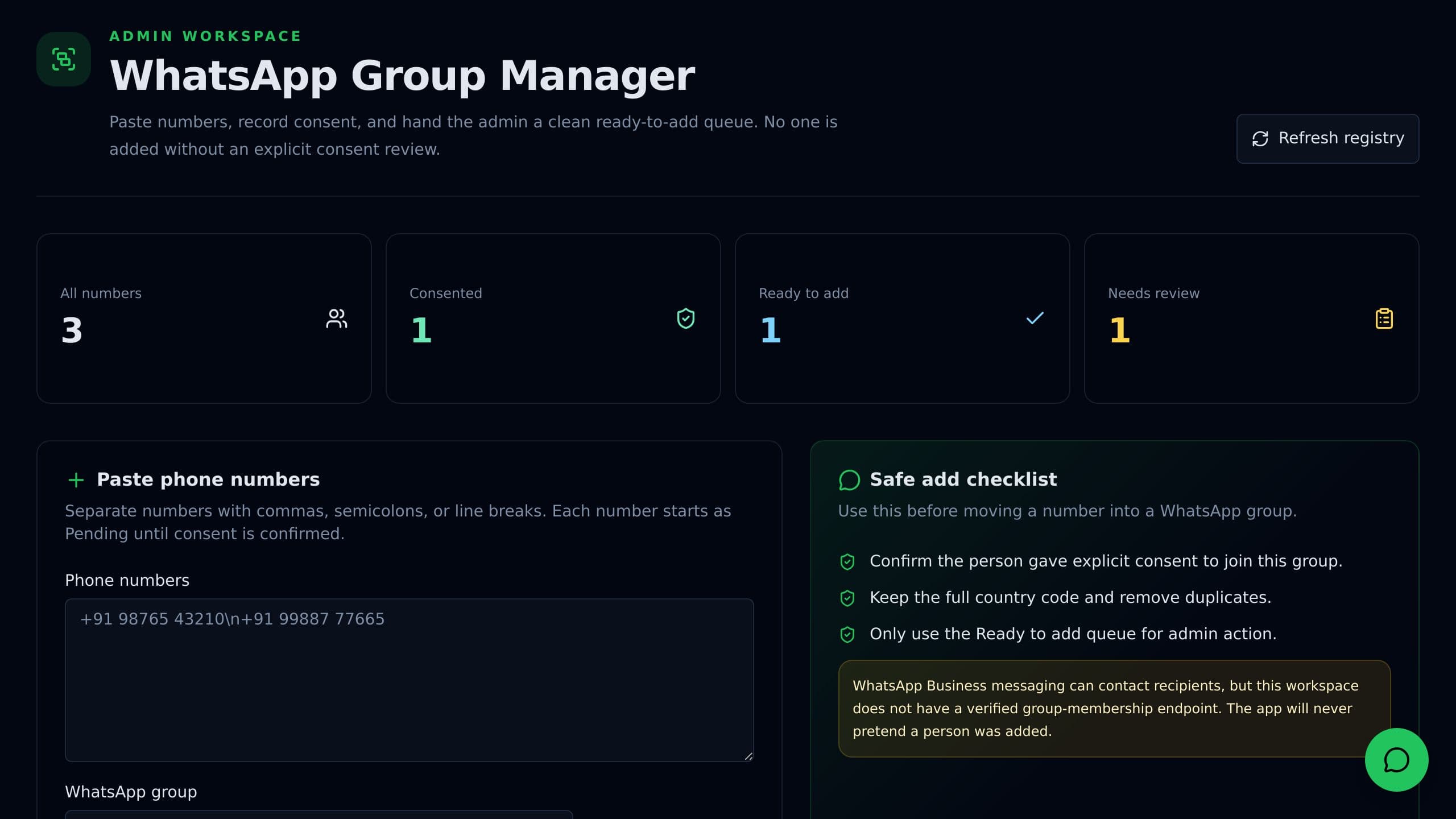Viewport: 1456px width, 819px height.
Task: Click 'Only use the Ready to add queue' text
Action: tap(1073, 634)
